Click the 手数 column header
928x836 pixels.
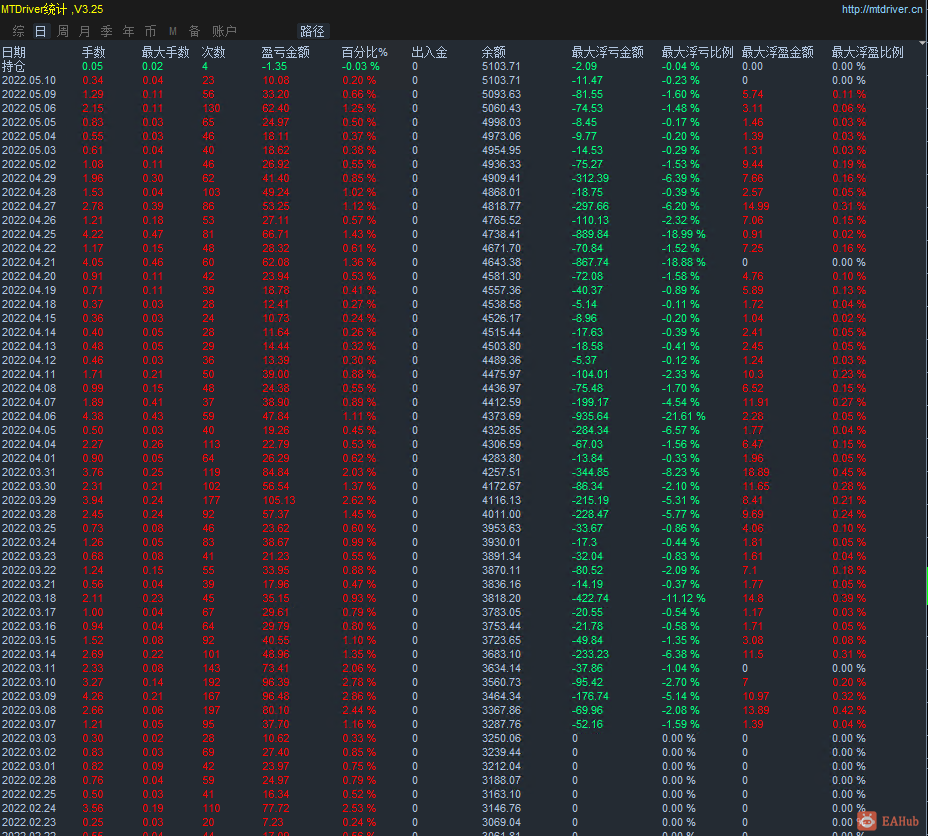[x=94, y=52]
